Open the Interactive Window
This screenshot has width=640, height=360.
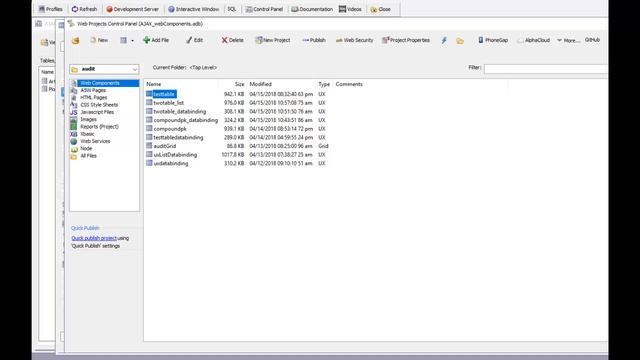[x=193, y=9]
